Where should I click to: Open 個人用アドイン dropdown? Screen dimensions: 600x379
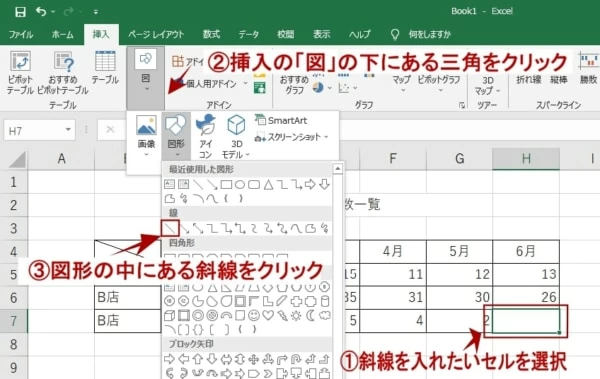(x=211, y=83)
